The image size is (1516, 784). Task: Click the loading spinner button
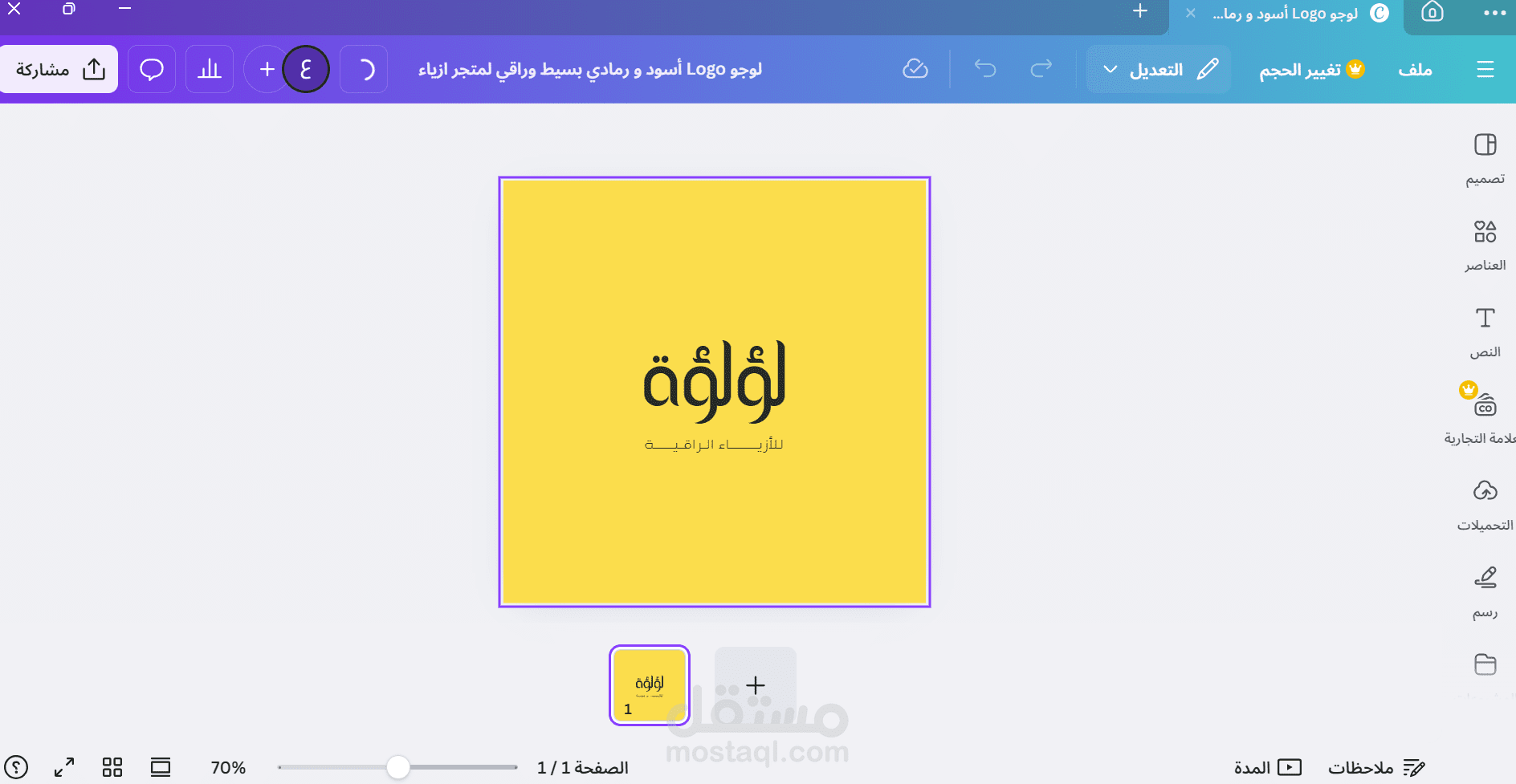[x=364, y=70]
